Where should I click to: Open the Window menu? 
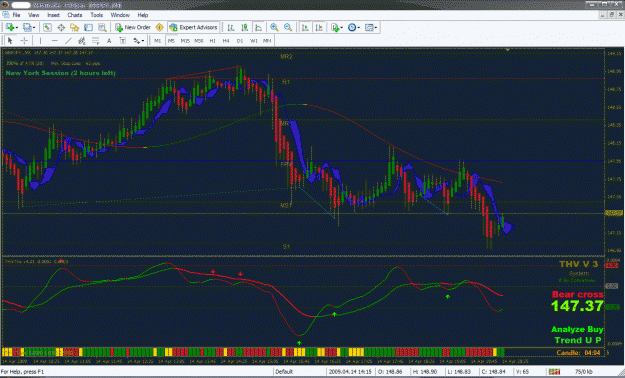coord(120,15)
